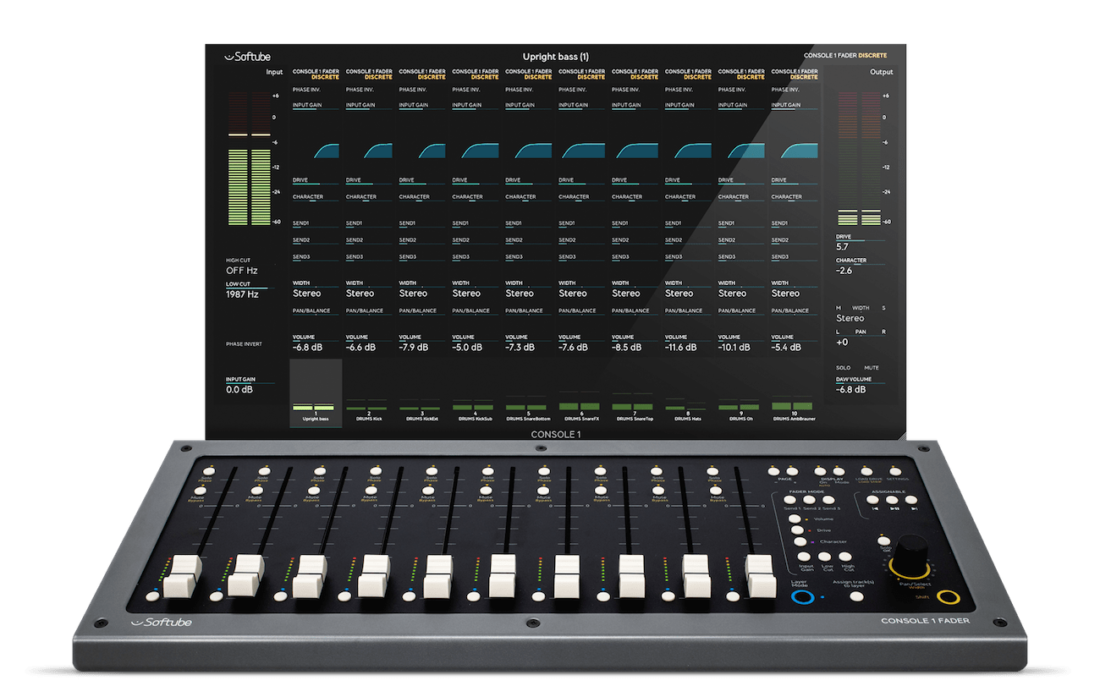
Task: Click the -5.4 dB volume value
Action: coord(786,347)
